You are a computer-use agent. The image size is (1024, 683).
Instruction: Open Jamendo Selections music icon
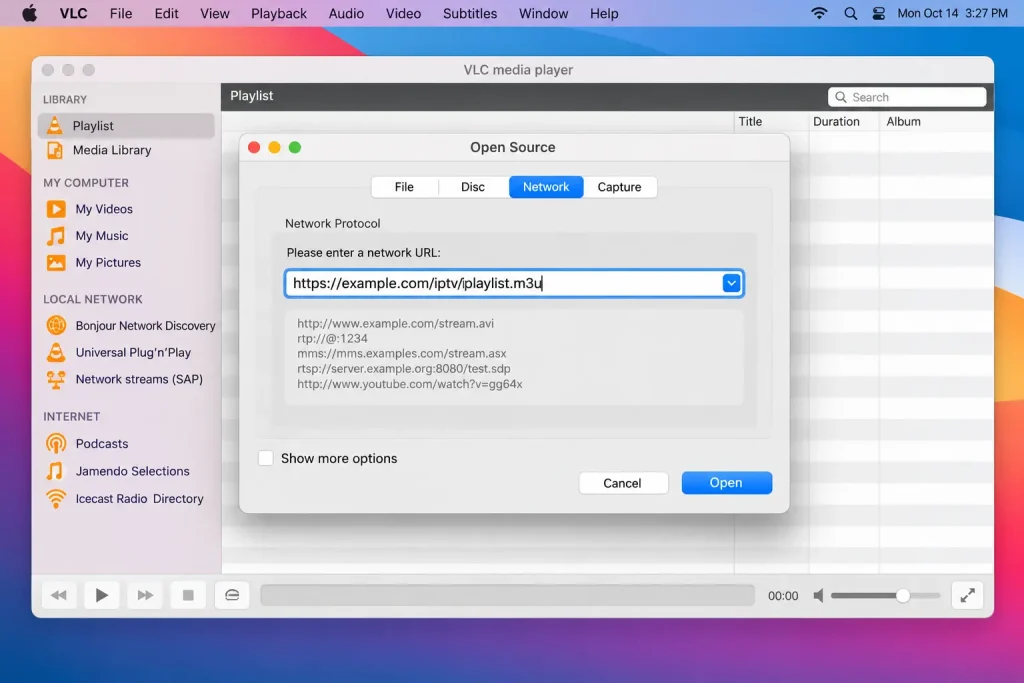pyautogui.click(x=56, y=471)
